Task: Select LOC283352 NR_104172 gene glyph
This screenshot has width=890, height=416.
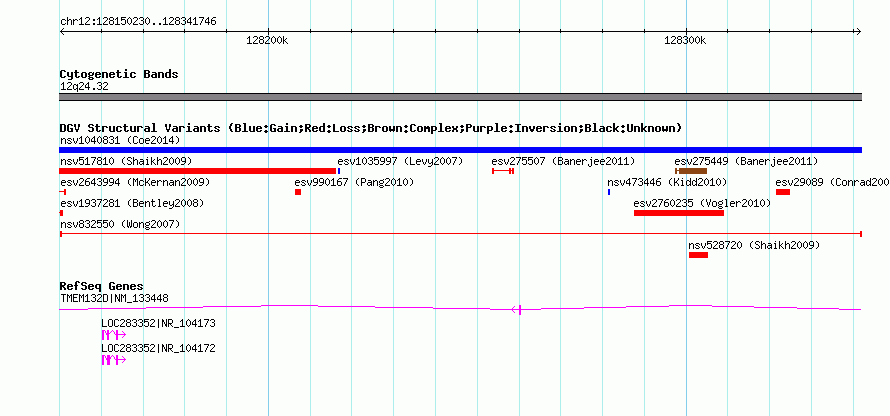Action: point(114,360)
